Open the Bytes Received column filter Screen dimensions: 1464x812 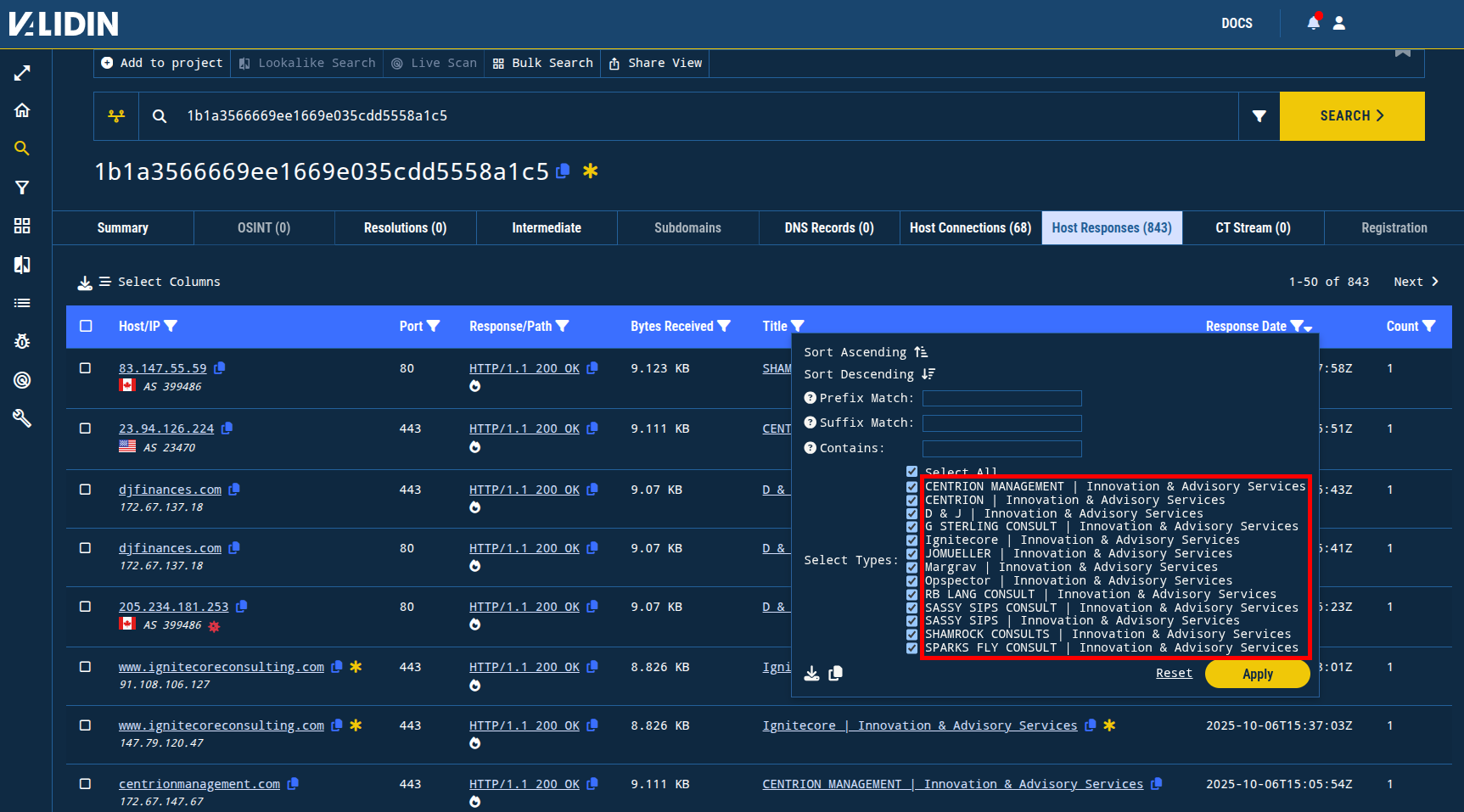tap(724, 326)
